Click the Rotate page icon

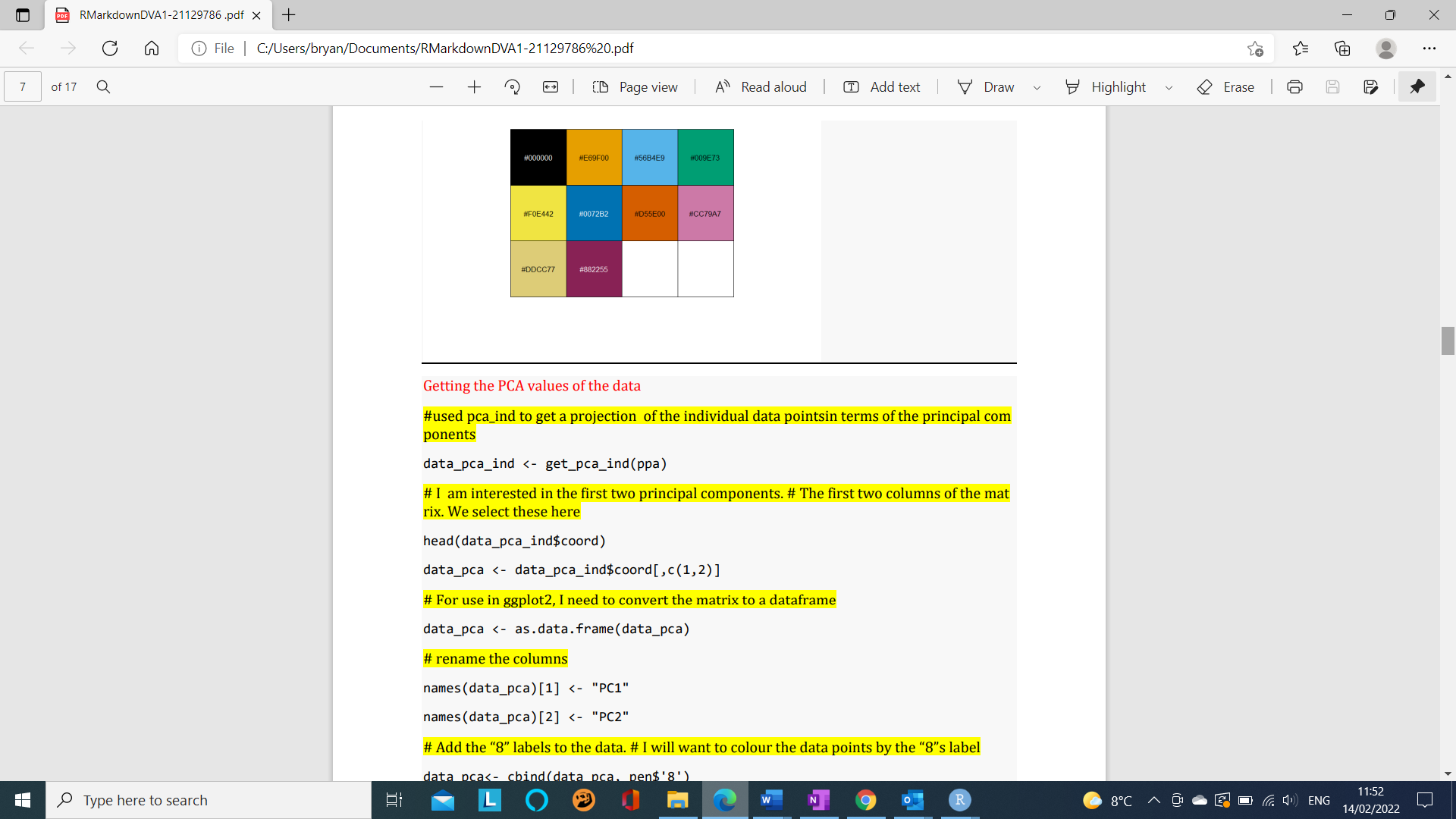[512, 87]
